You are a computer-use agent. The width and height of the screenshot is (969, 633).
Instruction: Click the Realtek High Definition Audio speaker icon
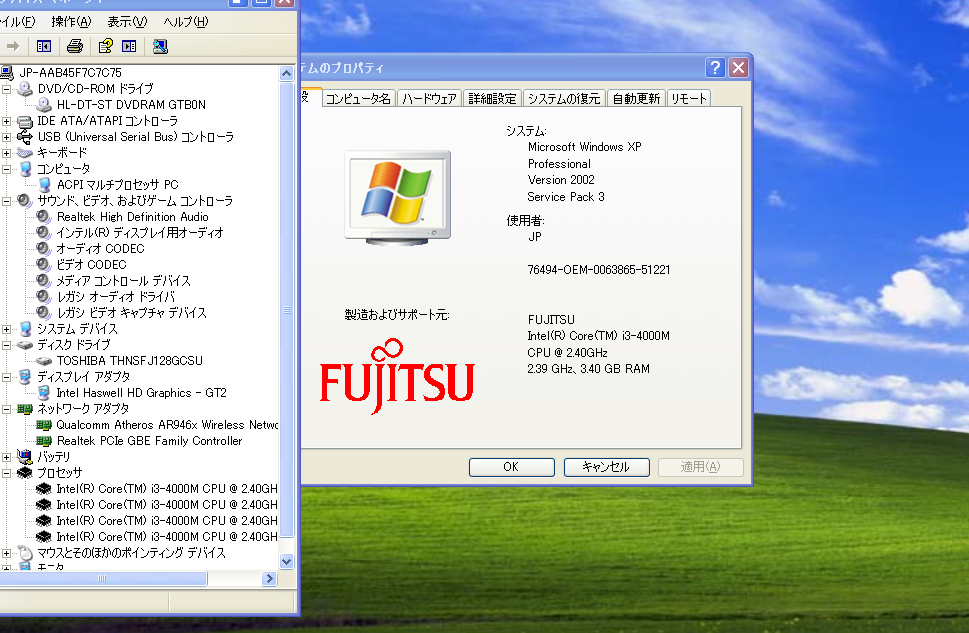tap(43, 216)
